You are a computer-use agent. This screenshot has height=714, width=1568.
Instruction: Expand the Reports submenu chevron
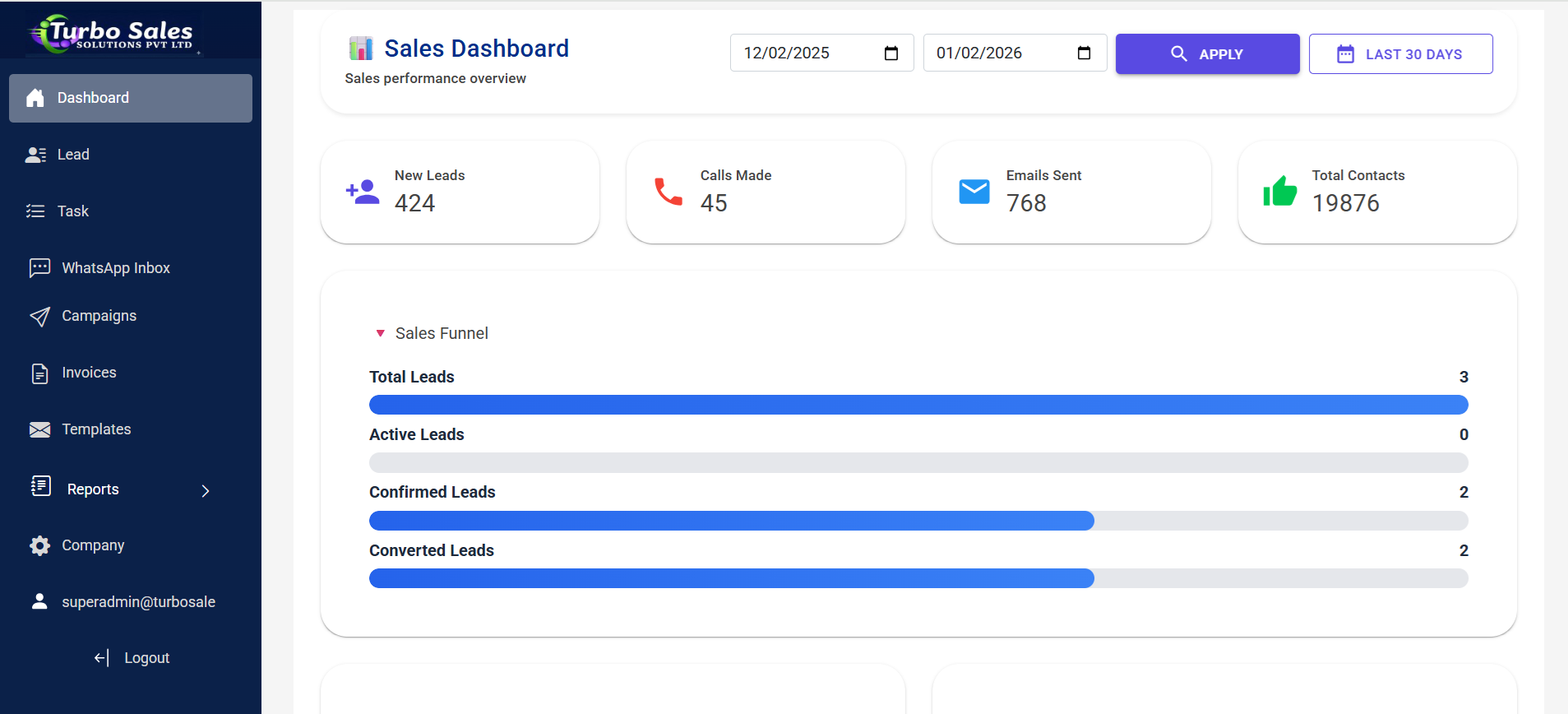pyautogui.click(x=206, y=490)
